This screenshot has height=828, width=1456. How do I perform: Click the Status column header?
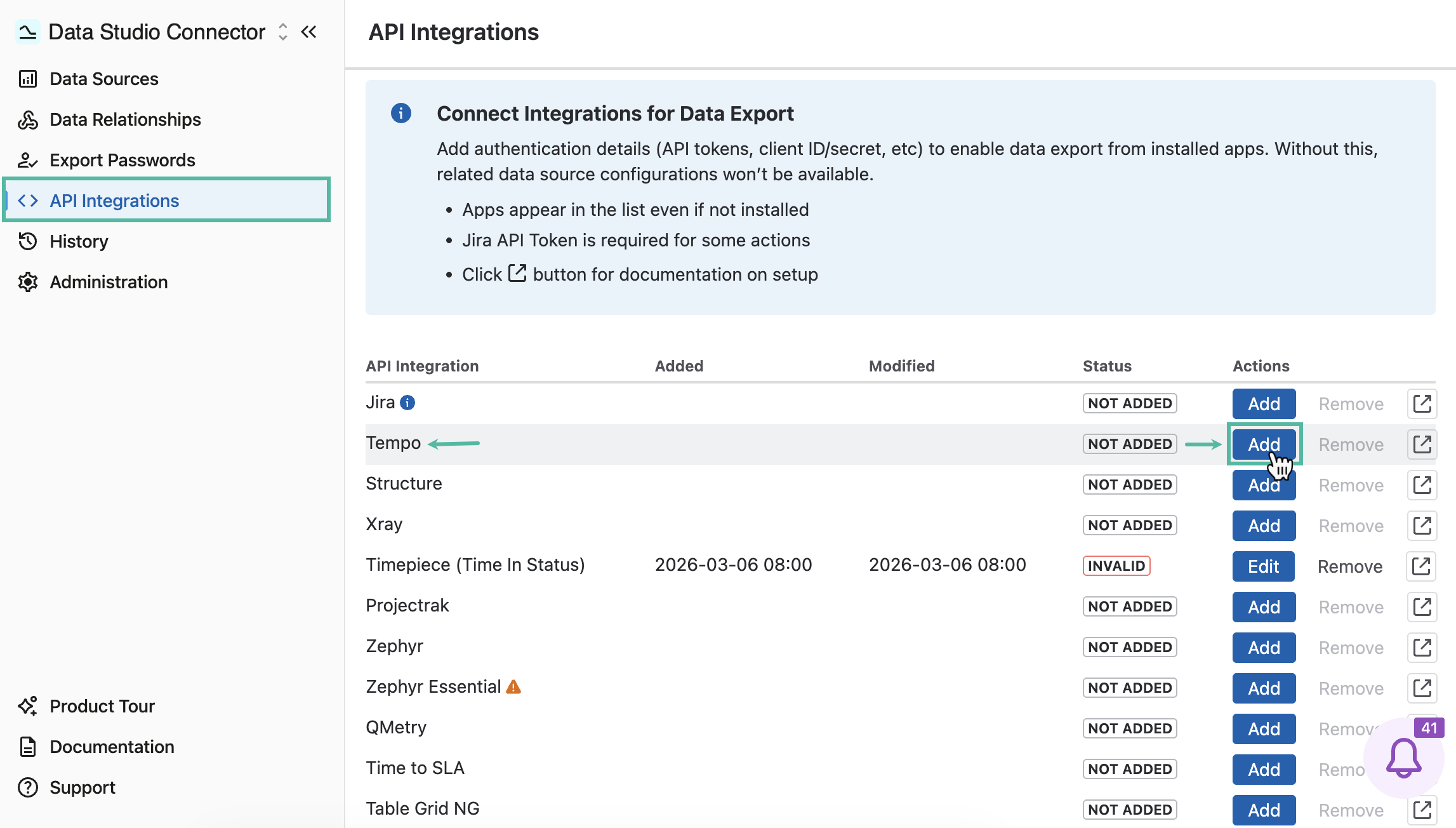1107,366
